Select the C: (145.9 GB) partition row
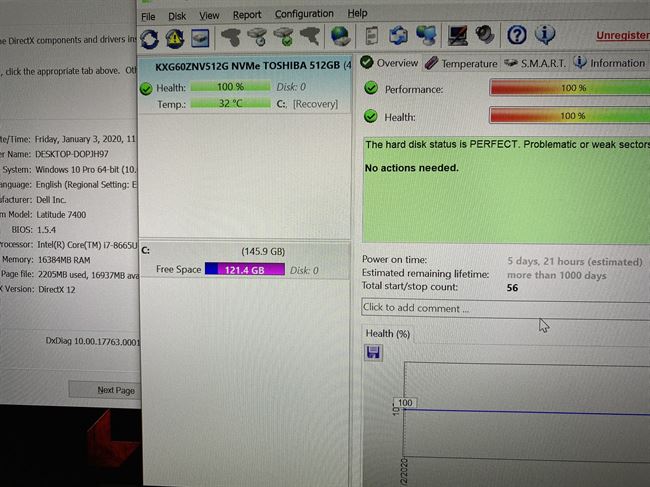The image size is (650, 487). click(245, 261)
